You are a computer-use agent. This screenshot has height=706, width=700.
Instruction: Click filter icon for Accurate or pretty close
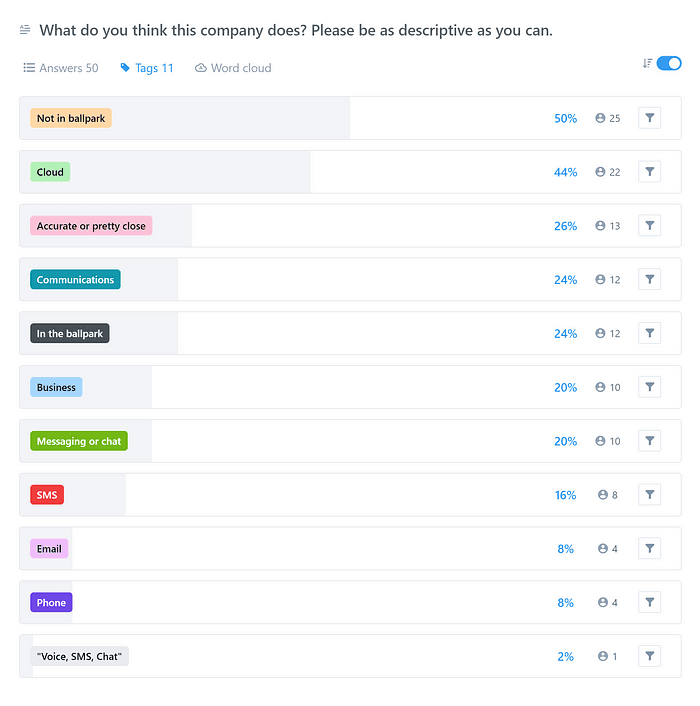coord(650,226)
